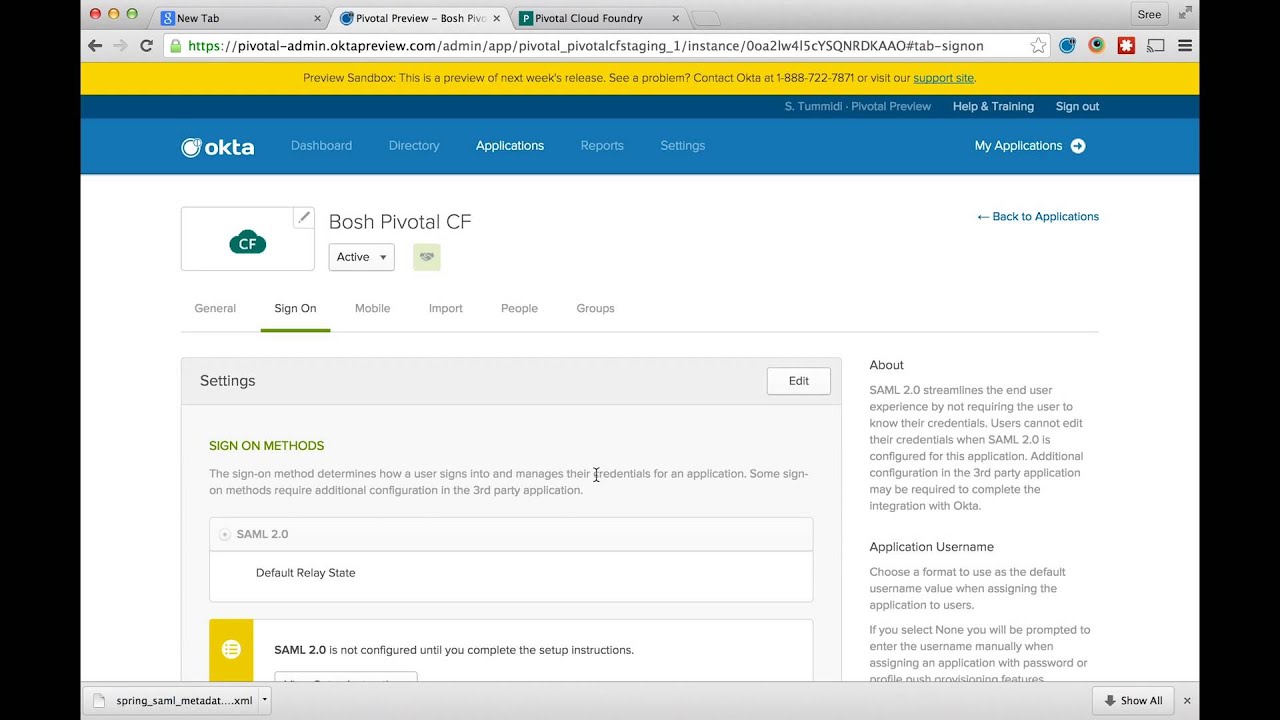Viewport: 1280px width, 720px height.
Task: Open the Settings menu in Okta nav
Action: pyautogui.click(x=683, y=146)
